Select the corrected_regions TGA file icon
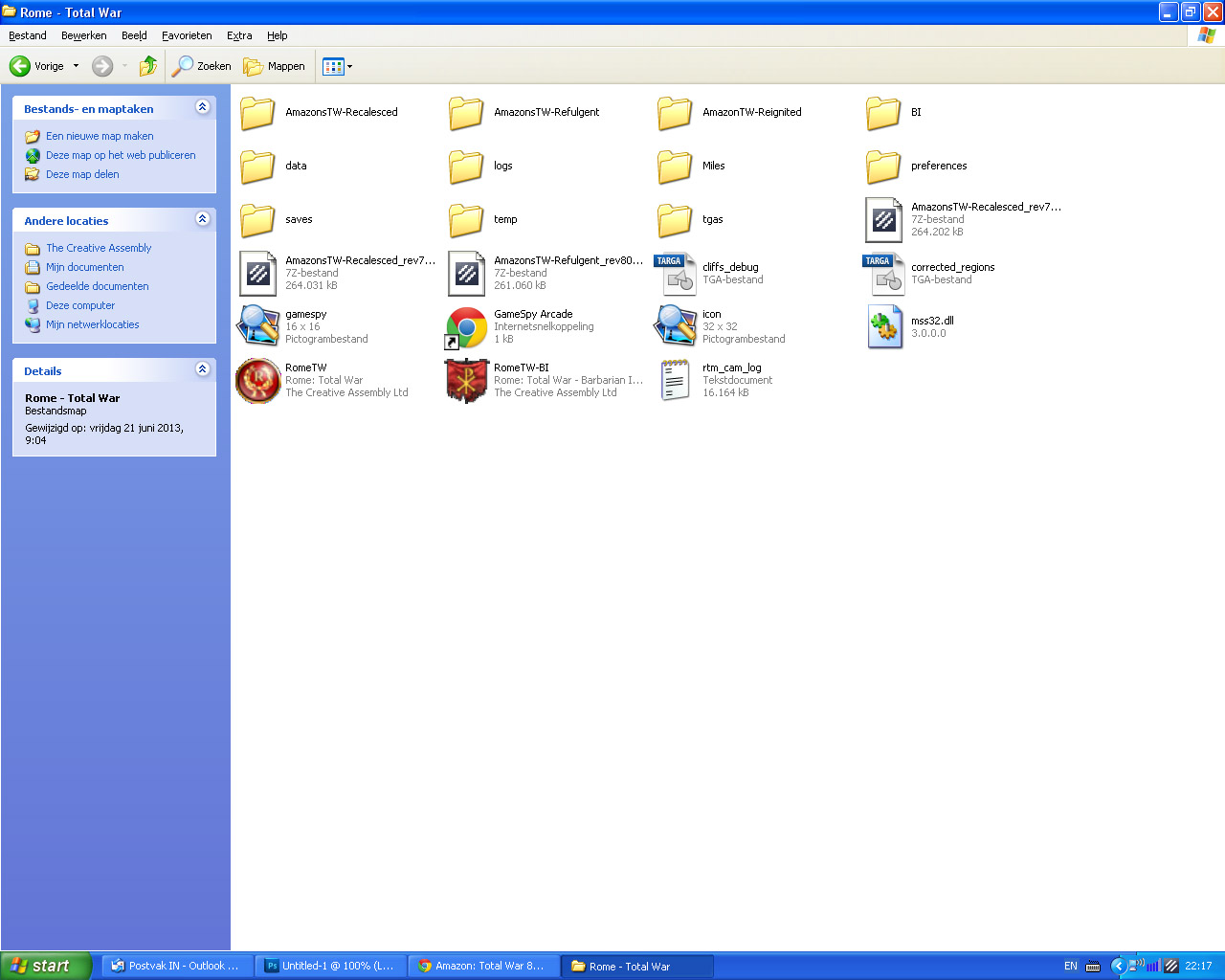 (884, 274)
